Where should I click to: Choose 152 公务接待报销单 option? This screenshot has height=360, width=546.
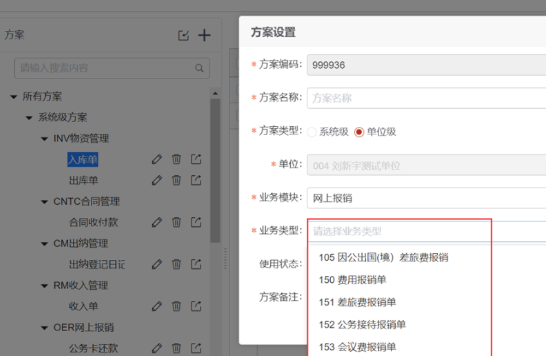362,324
